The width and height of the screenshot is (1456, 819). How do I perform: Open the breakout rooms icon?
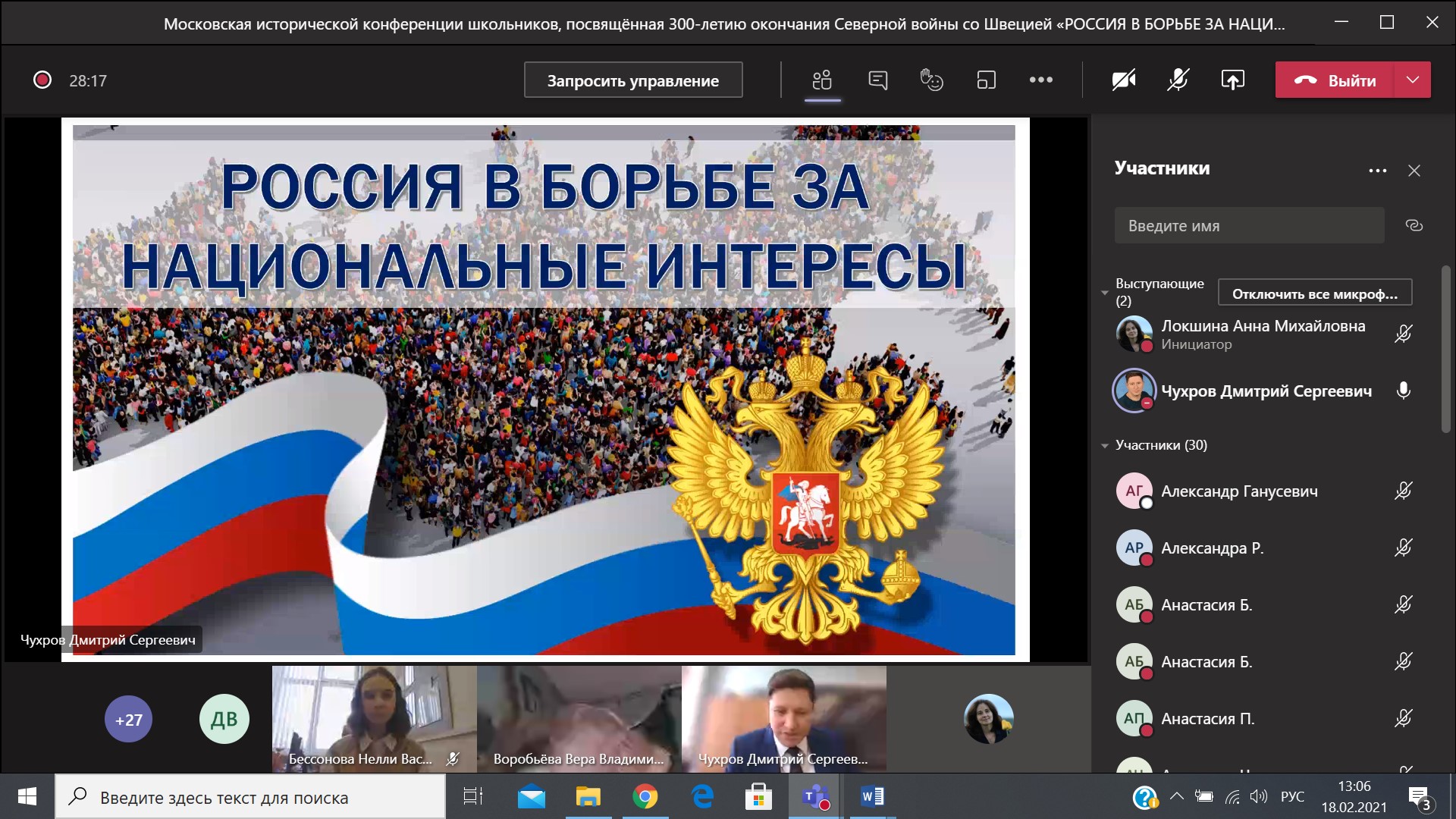coord(986,80)
